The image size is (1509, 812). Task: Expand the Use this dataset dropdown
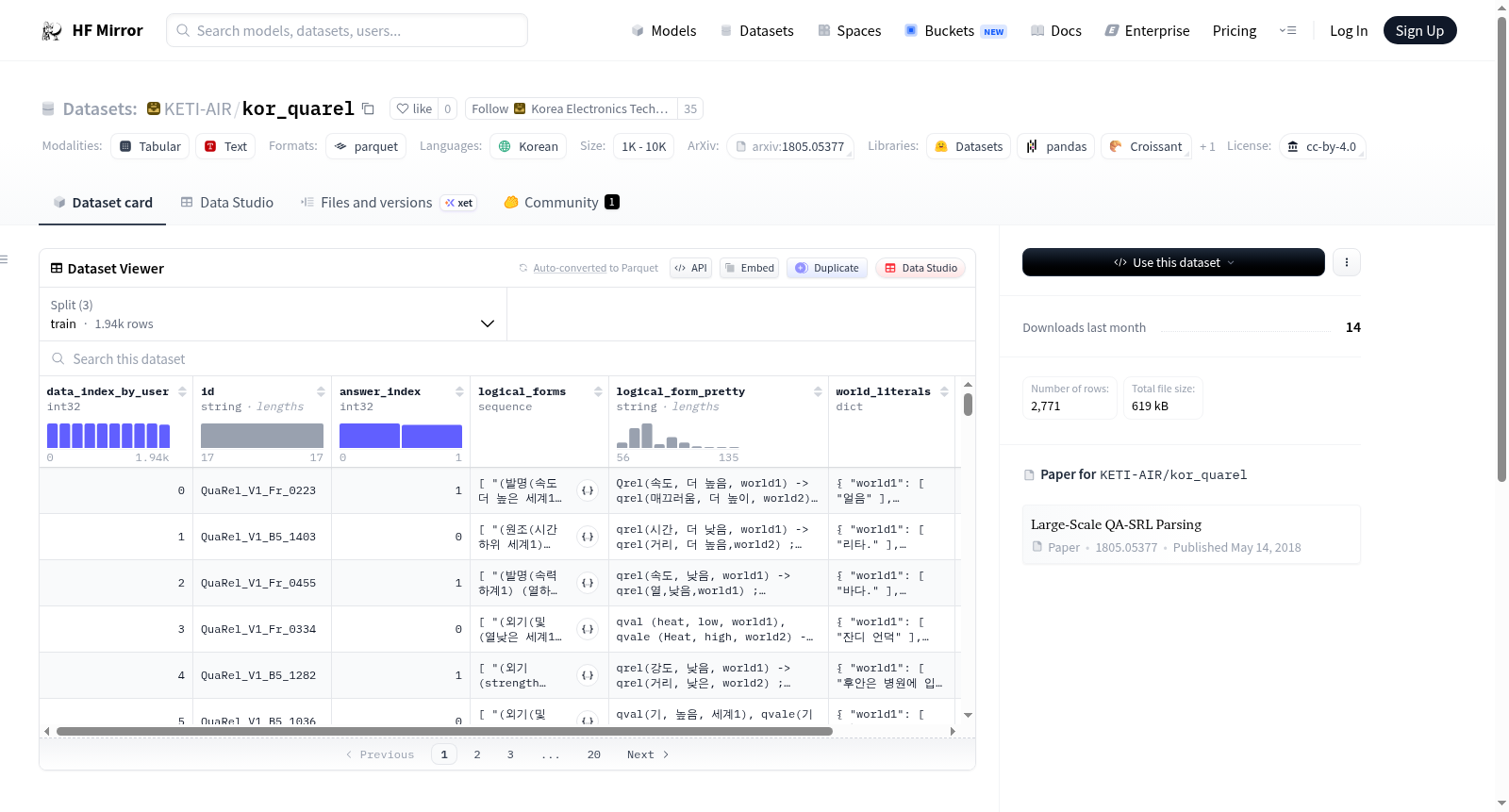click(x=1173, y=262)
